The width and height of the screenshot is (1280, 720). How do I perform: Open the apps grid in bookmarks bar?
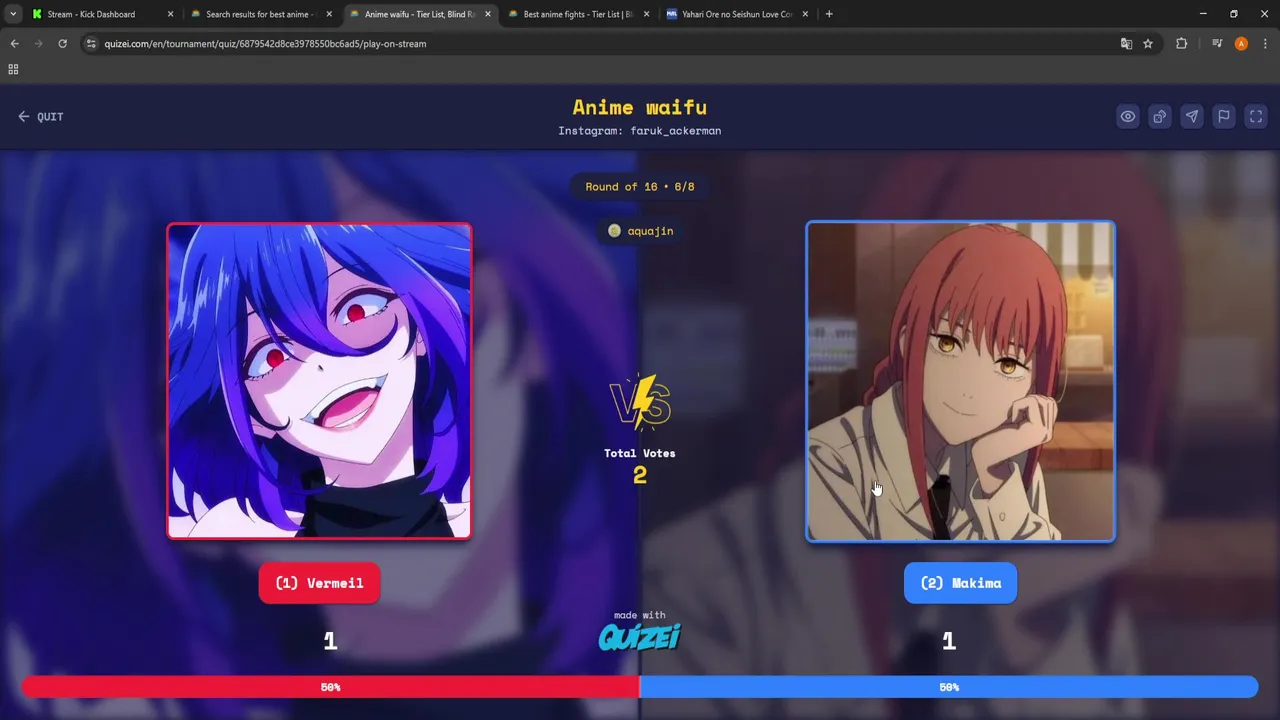coord(13,69)
